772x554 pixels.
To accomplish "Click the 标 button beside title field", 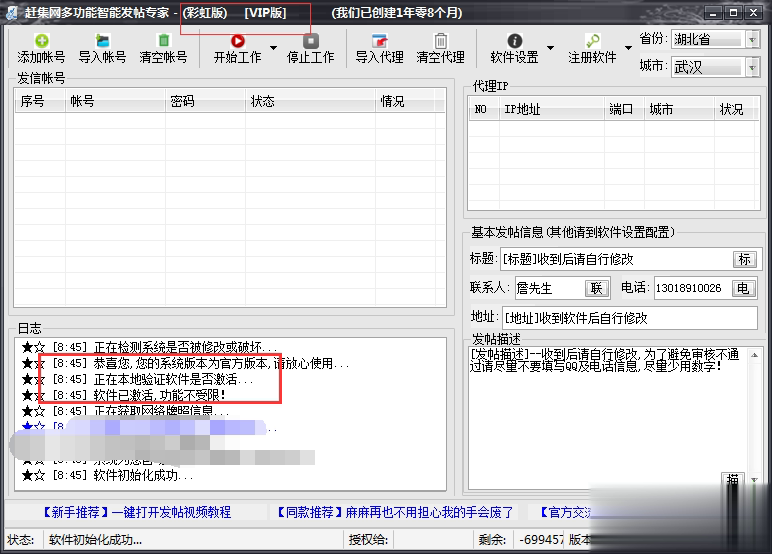I will pos(744,259).
